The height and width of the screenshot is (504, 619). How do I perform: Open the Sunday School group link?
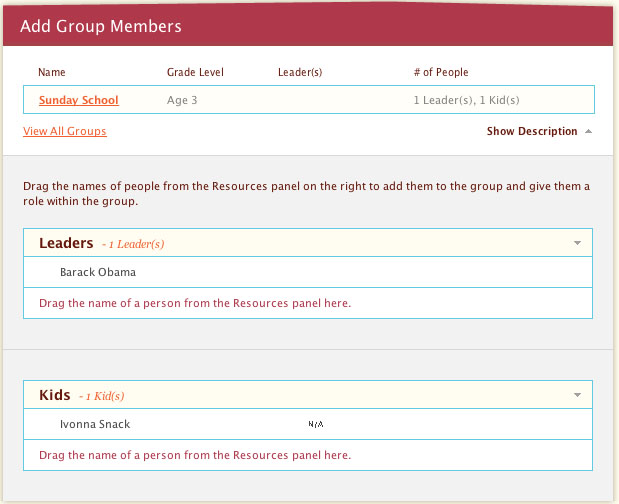point(78,100)
